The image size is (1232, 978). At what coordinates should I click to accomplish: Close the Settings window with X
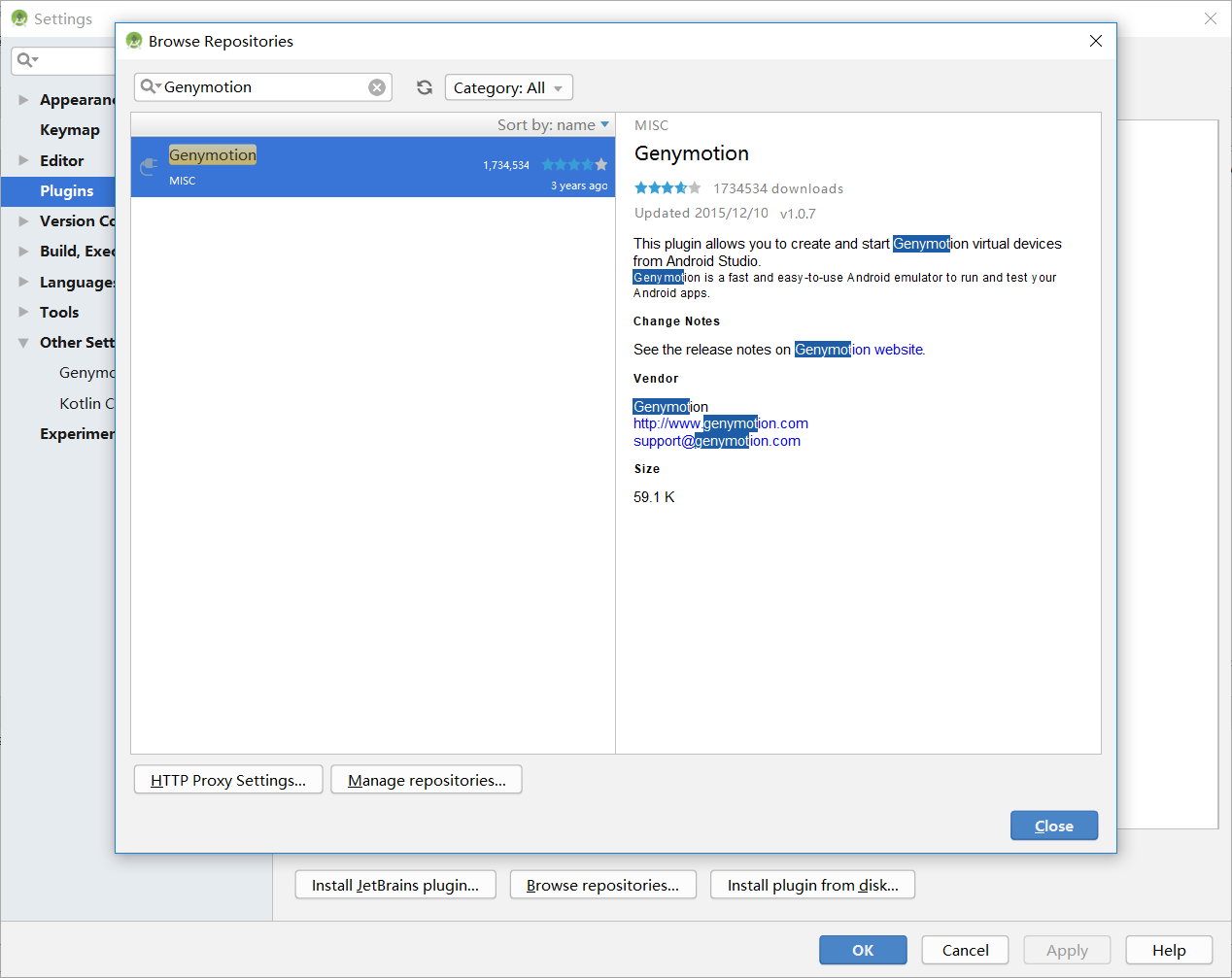coord(1211,18)
